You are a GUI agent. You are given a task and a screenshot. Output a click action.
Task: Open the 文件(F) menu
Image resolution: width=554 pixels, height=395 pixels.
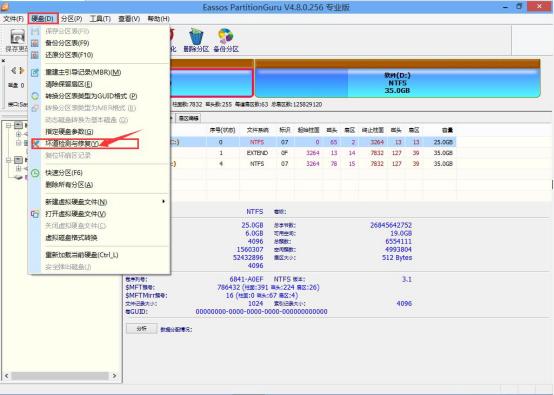click(13, 19)
